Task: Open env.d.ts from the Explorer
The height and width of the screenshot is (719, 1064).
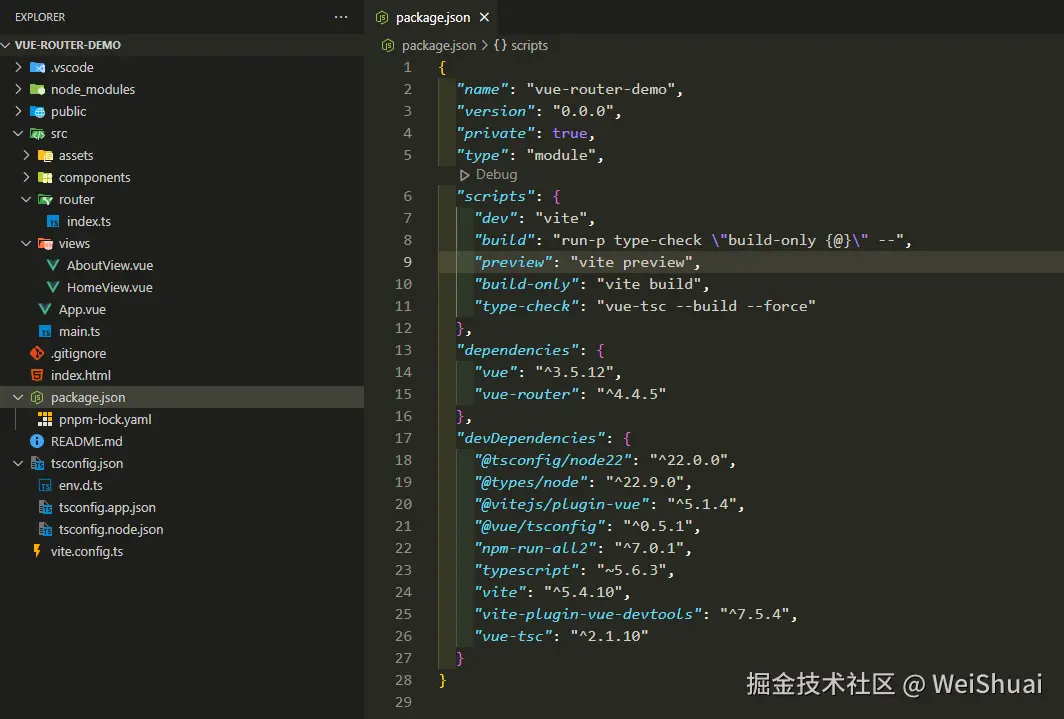Action: [x=81, y=486]
